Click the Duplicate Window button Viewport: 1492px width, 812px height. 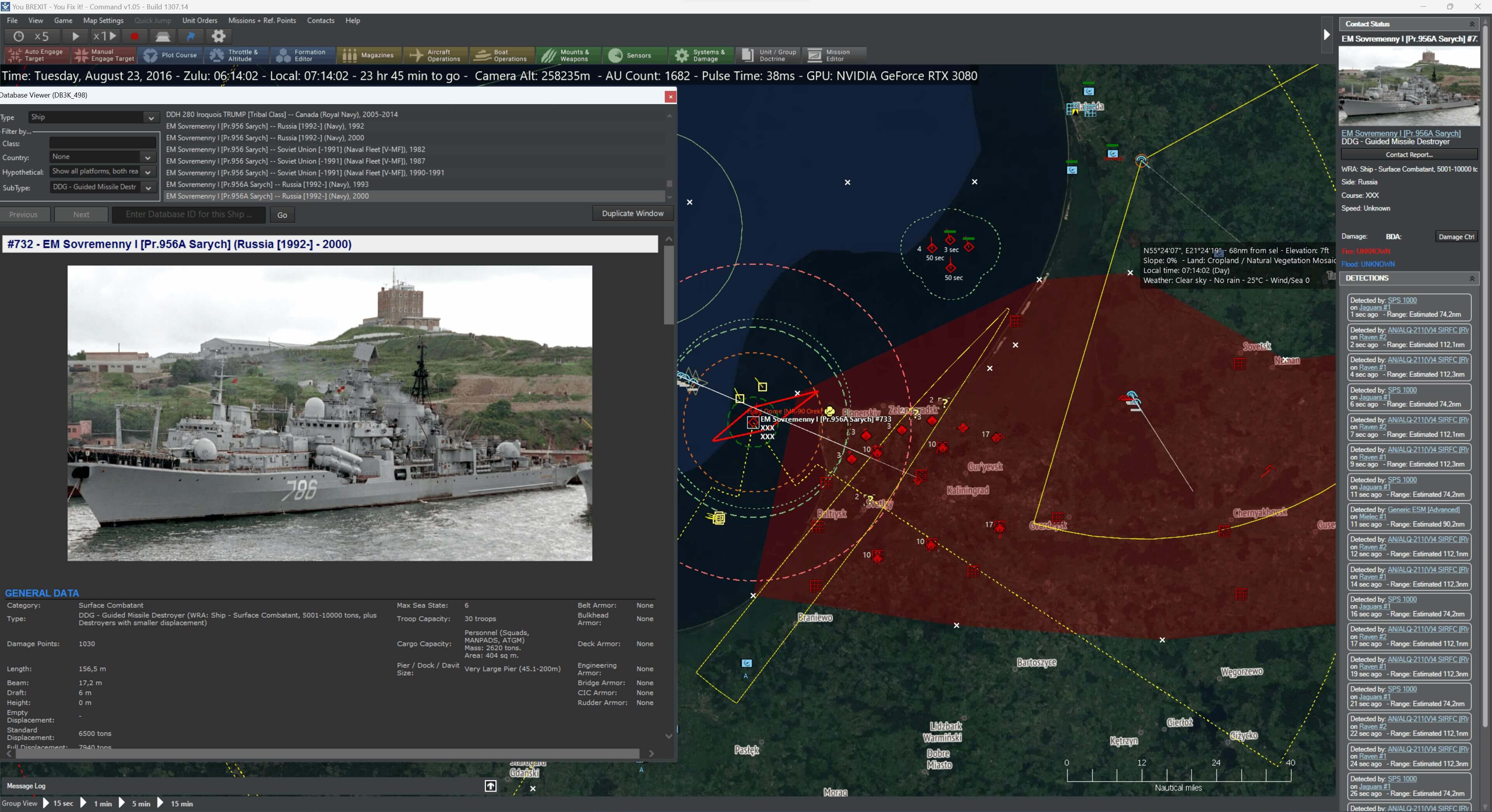(x=632, y=214)
